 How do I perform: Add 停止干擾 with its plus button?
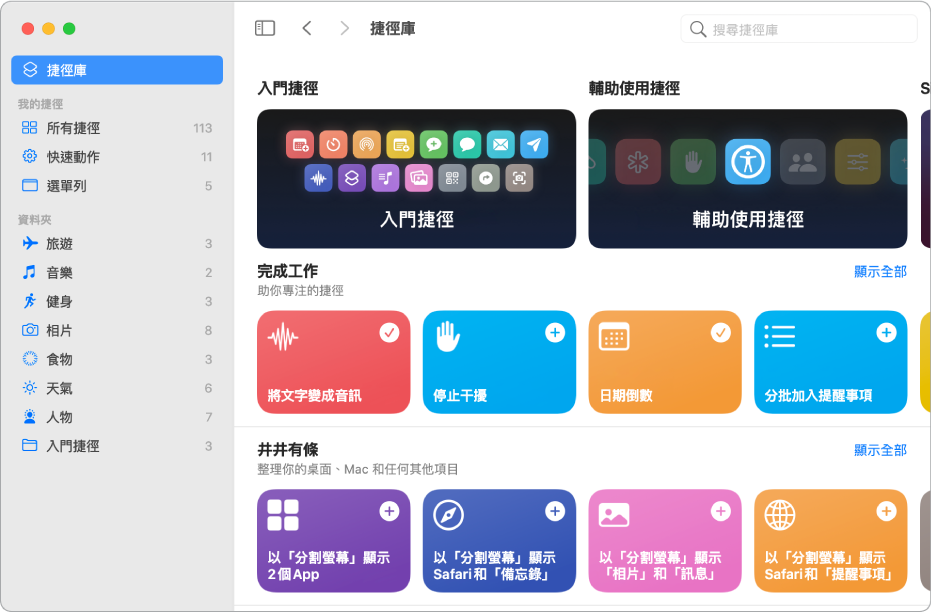tap(555, 332)
